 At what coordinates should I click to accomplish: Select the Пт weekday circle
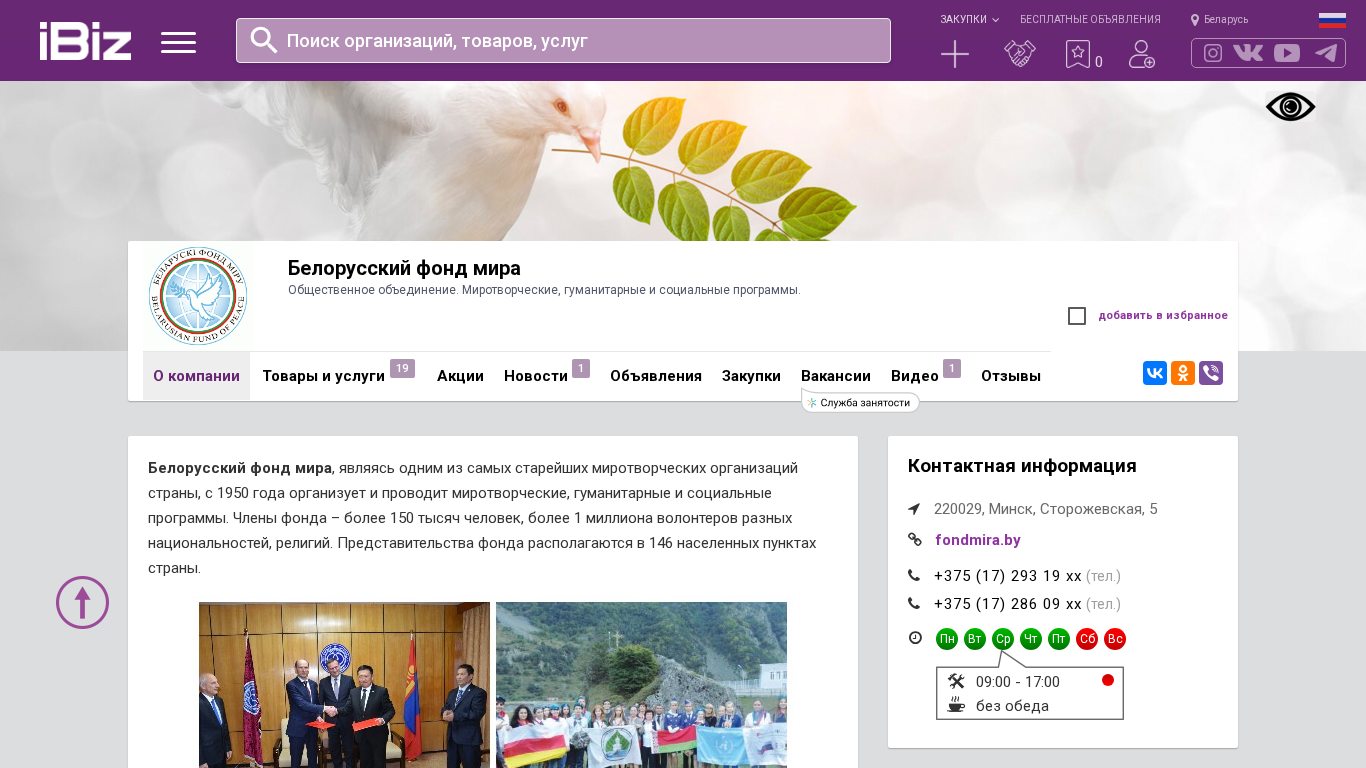1059,639
